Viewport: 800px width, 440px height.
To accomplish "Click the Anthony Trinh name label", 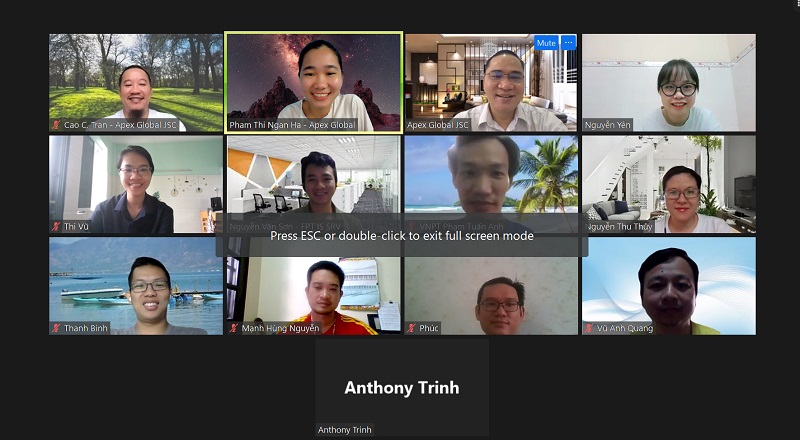I will [344, 430].
